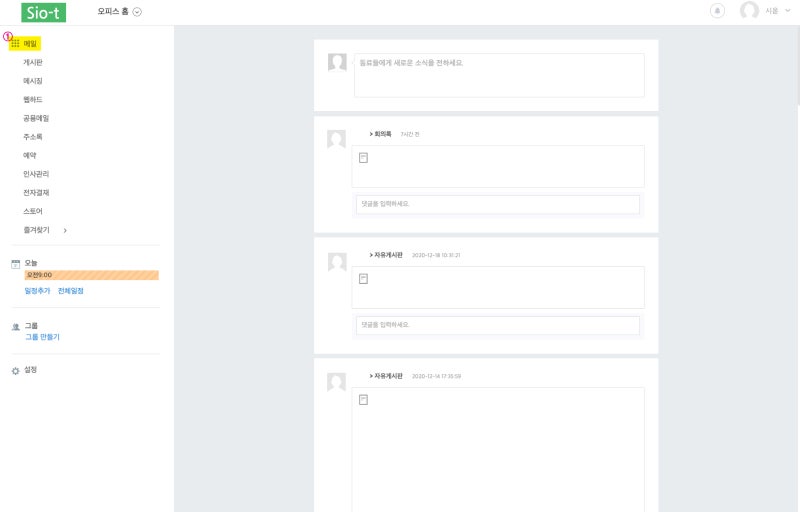Open 웹하드 from the sidebar
The height and width of the screenshot is (512, 800).
tap(33, 99)
